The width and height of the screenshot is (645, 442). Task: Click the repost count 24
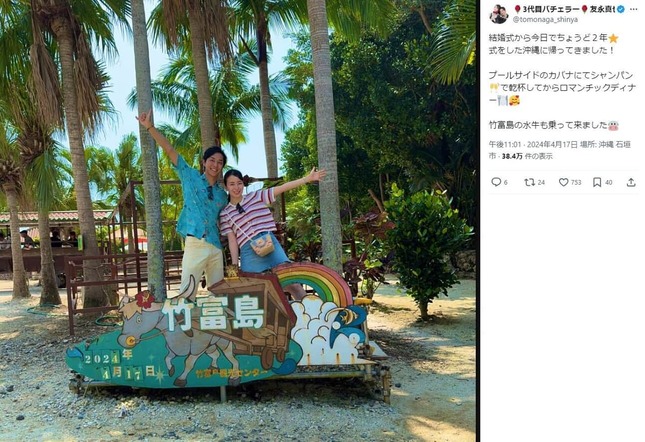click(x=541, y=182)
